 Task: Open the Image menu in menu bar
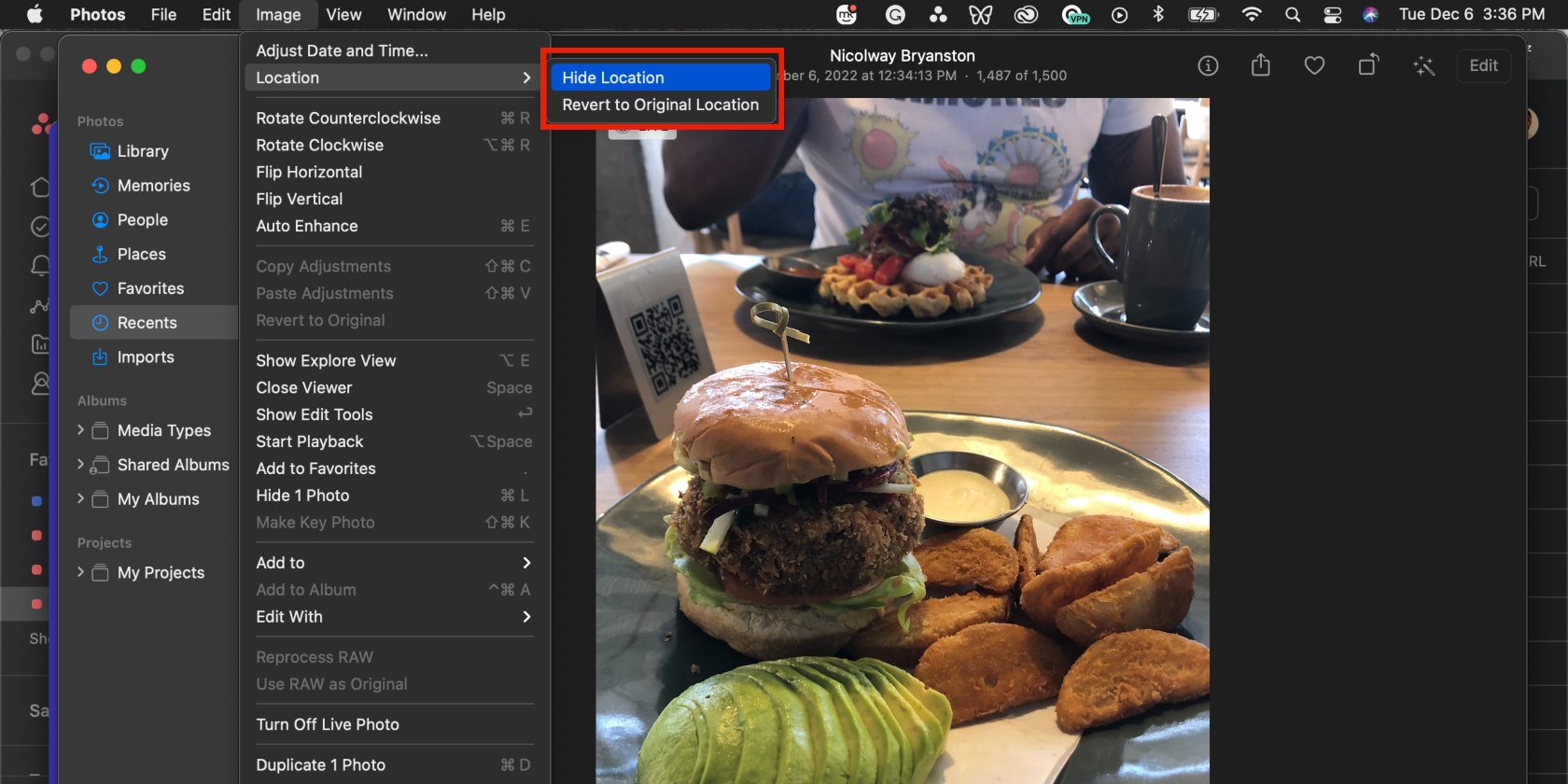(x=278, y=14)
